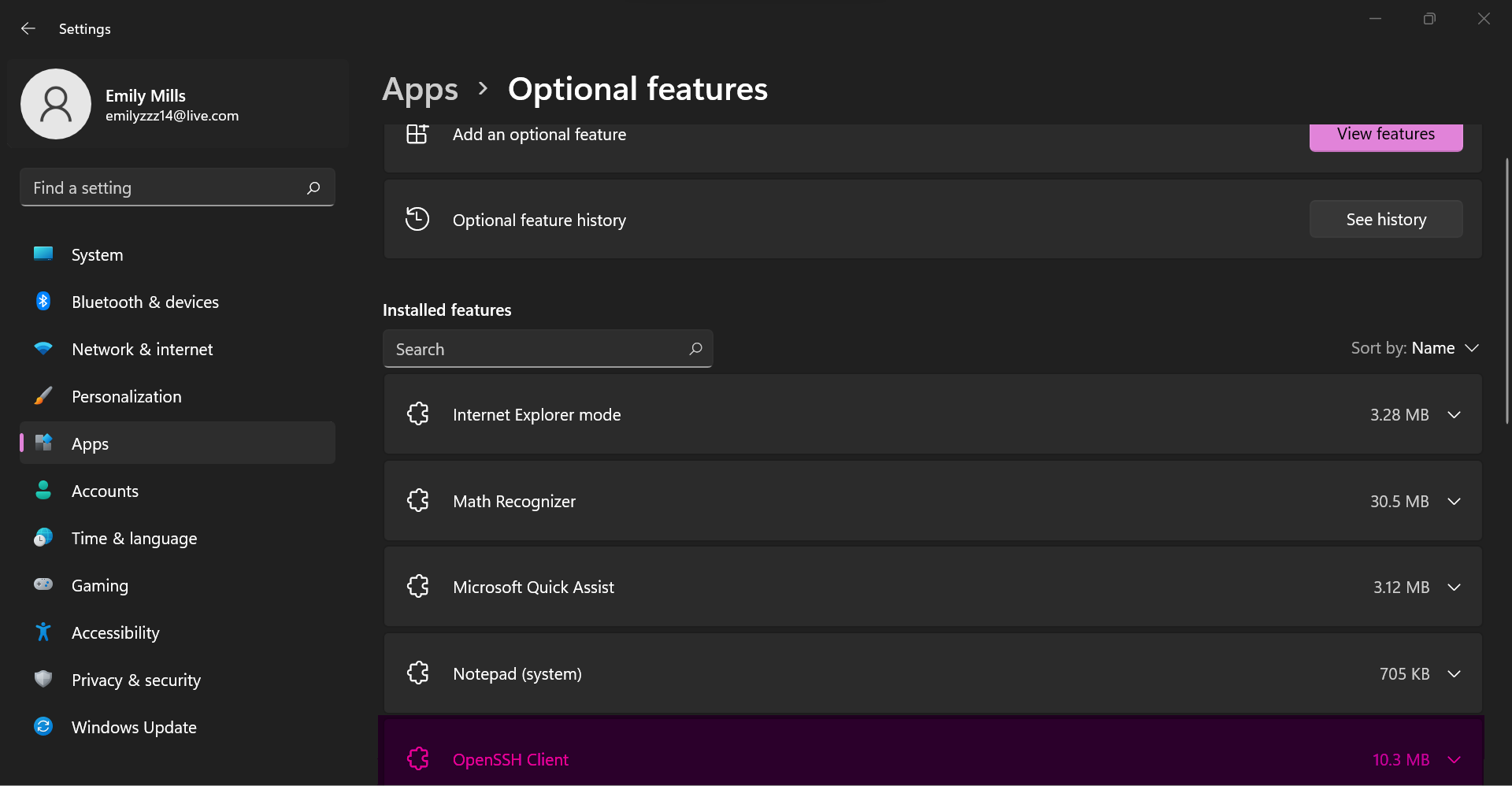Go to Personalization settings
1512x786 pixels.
click(126, 396)
